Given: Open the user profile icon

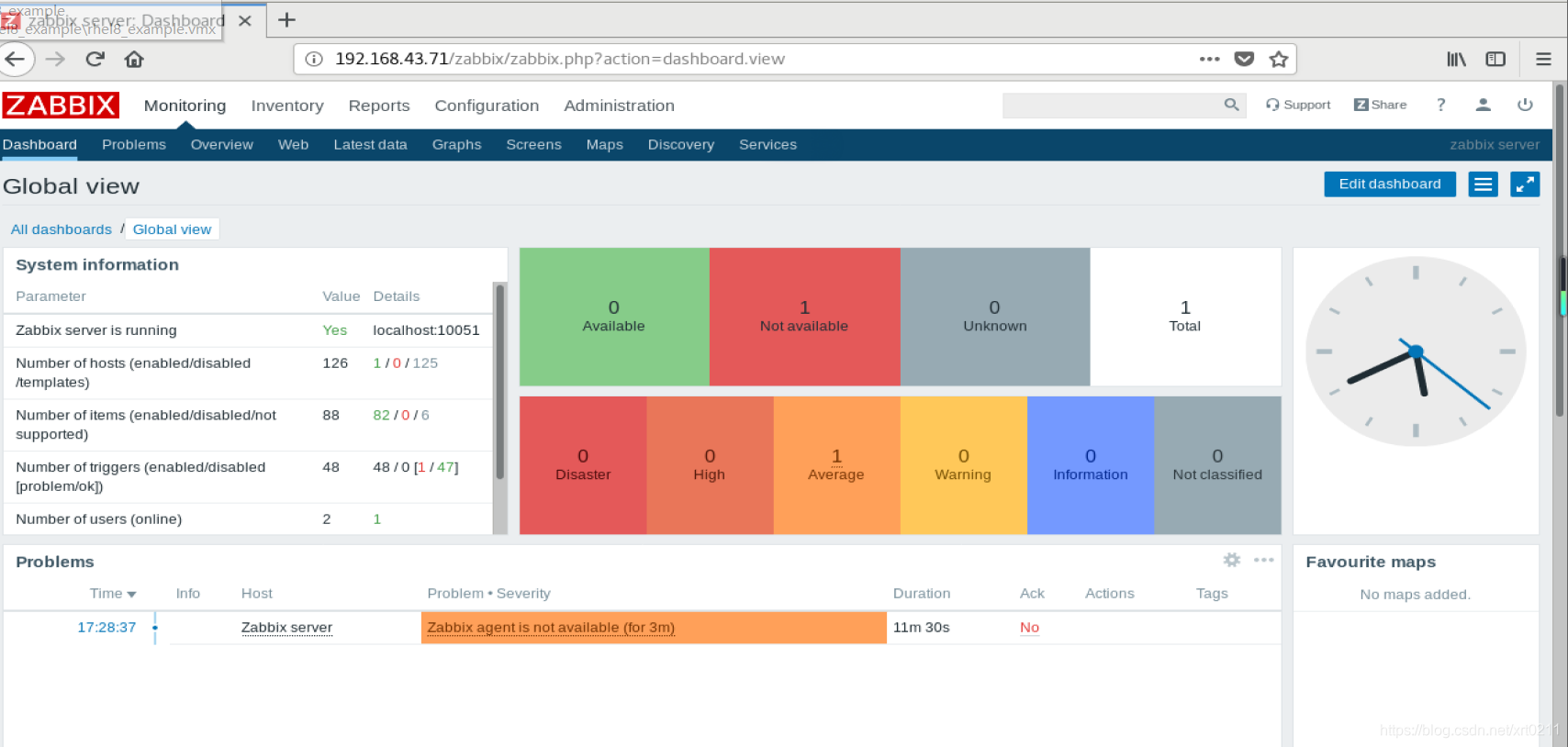Looking at the screenshot, I should pyautogui.click(x=1483, y=105).
